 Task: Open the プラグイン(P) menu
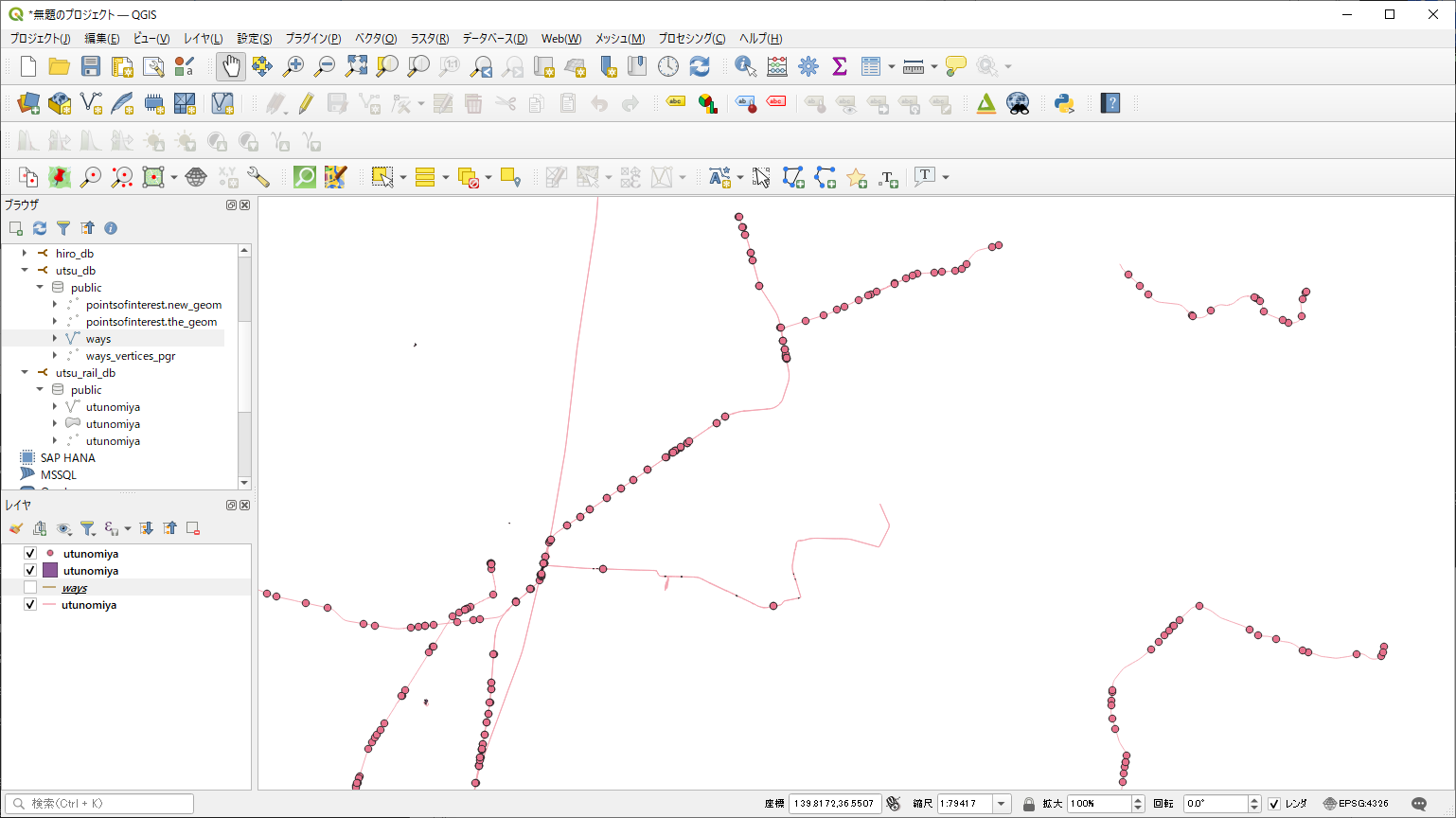(x=312, y=39)
